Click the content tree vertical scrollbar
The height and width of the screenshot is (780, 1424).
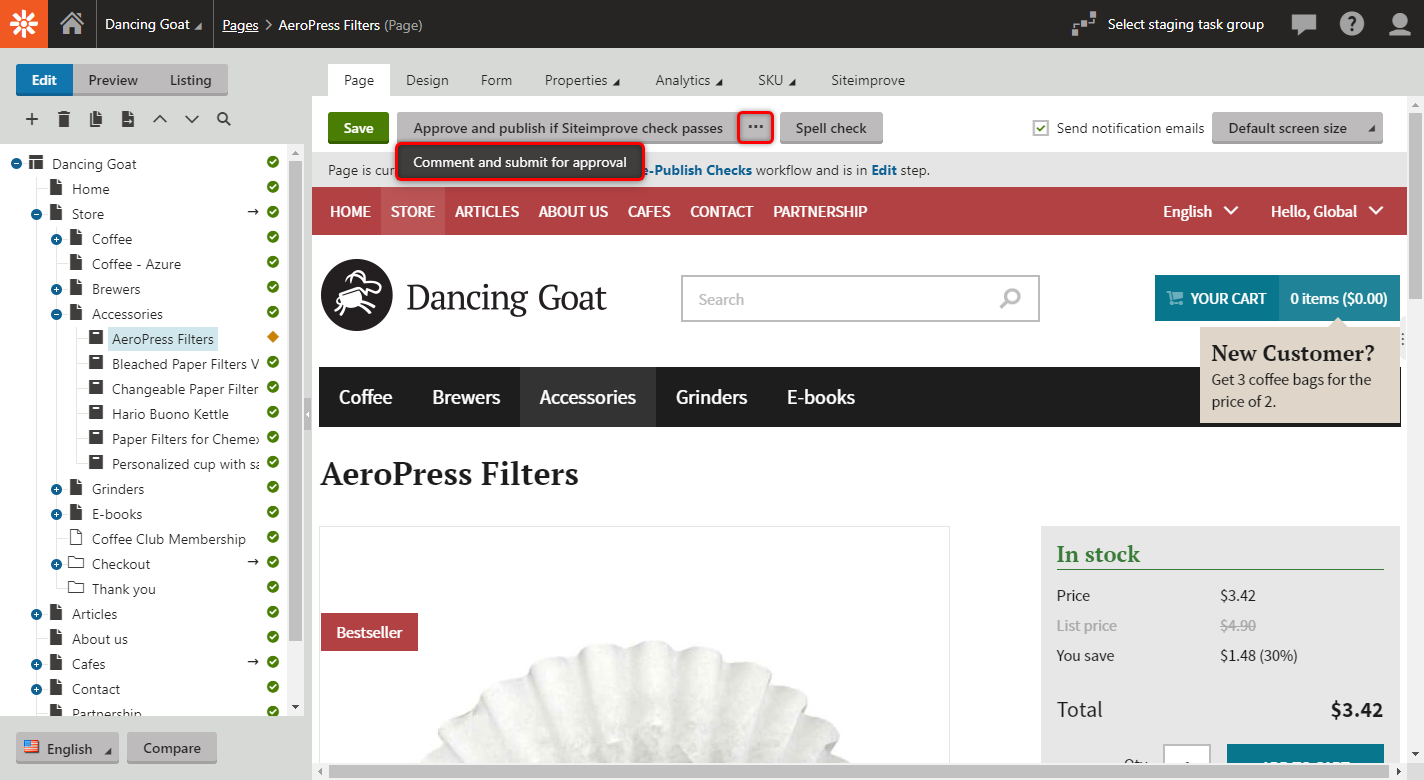click(295, 400)
